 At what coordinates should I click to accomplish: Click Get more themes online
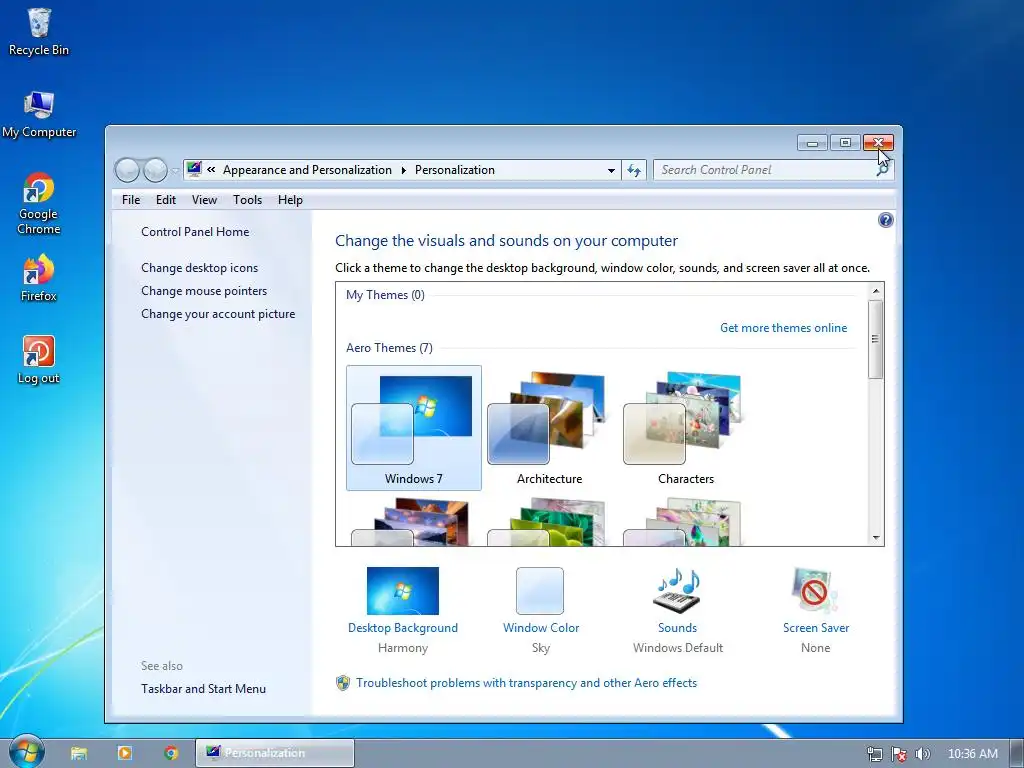coord(783,328)
